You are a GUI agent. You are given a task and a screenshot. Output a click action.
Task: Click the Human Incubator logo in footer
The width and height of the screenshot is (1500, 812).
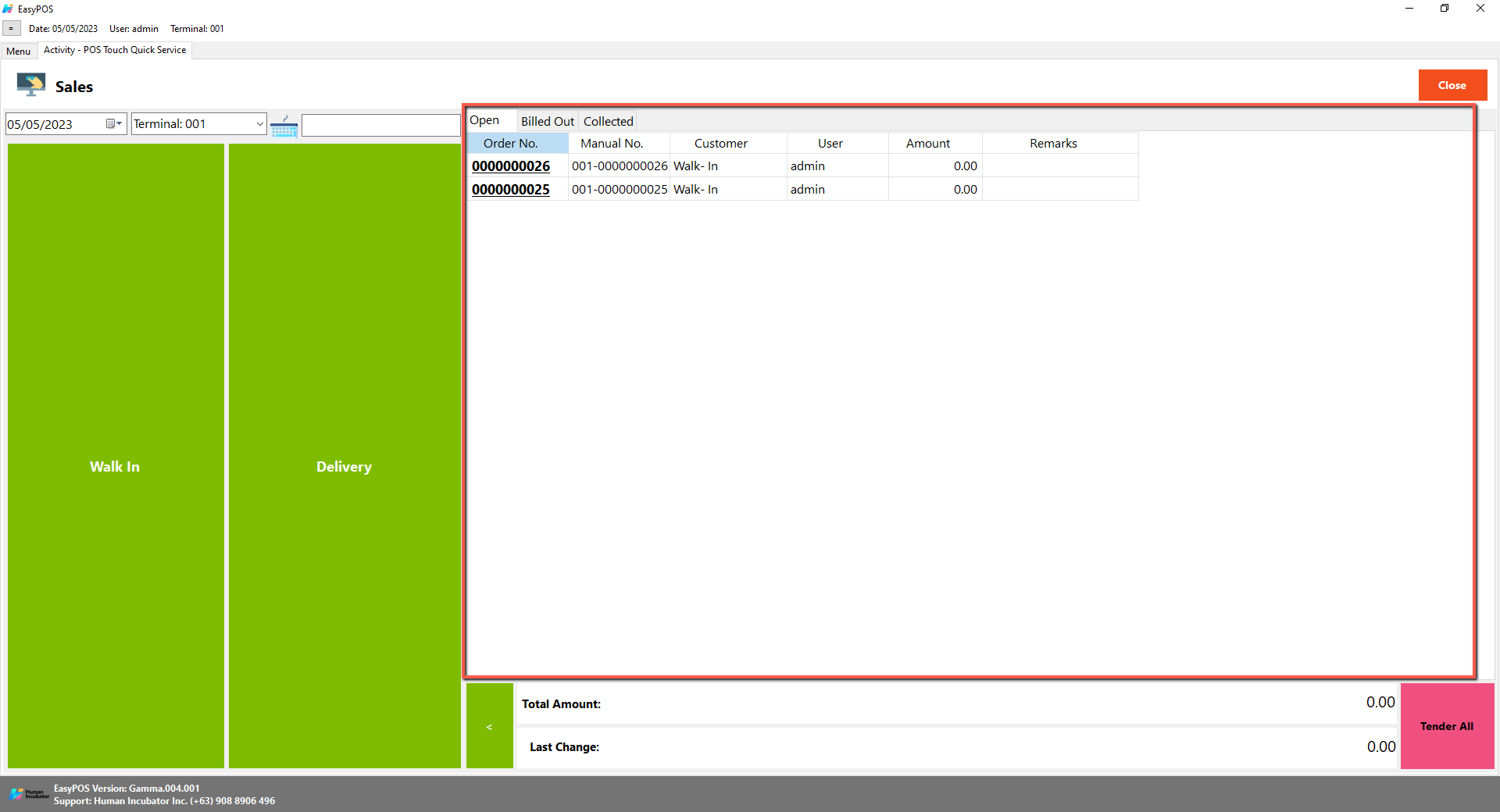(29, 794)
